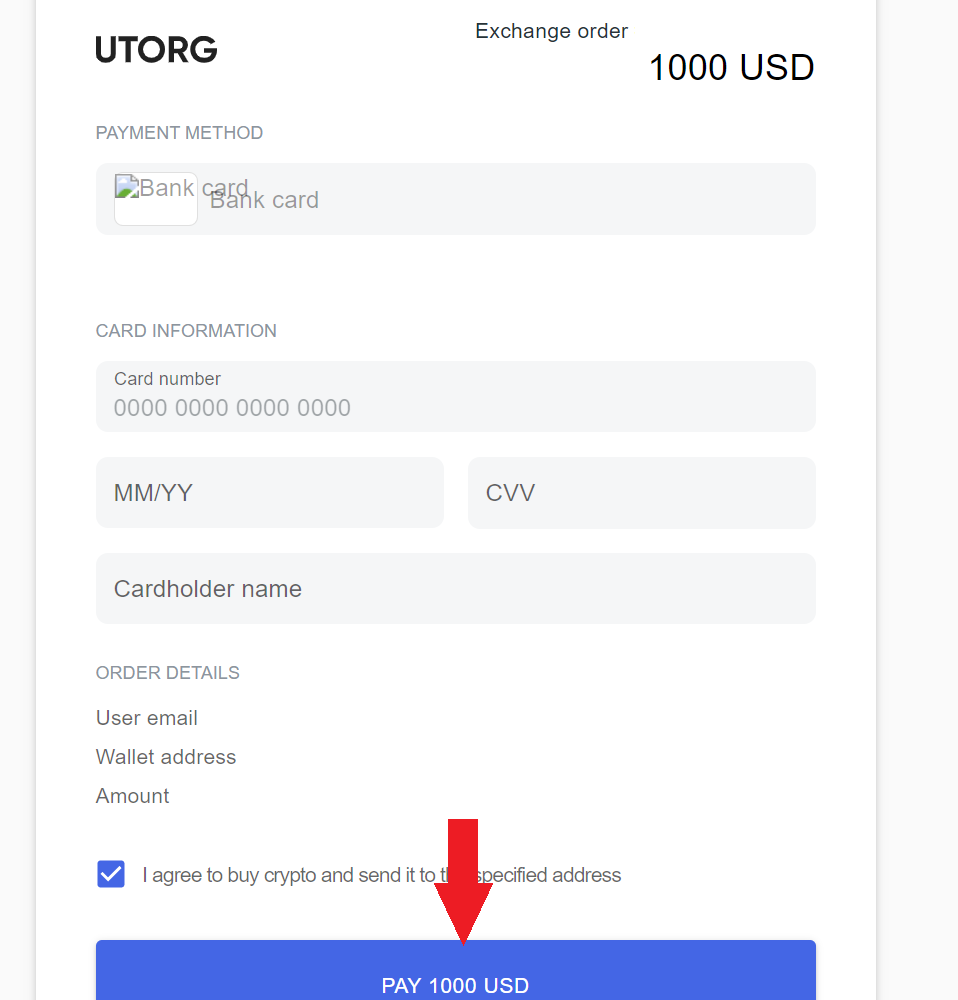
Task: Click the small Card number field label
Action: 167,379
